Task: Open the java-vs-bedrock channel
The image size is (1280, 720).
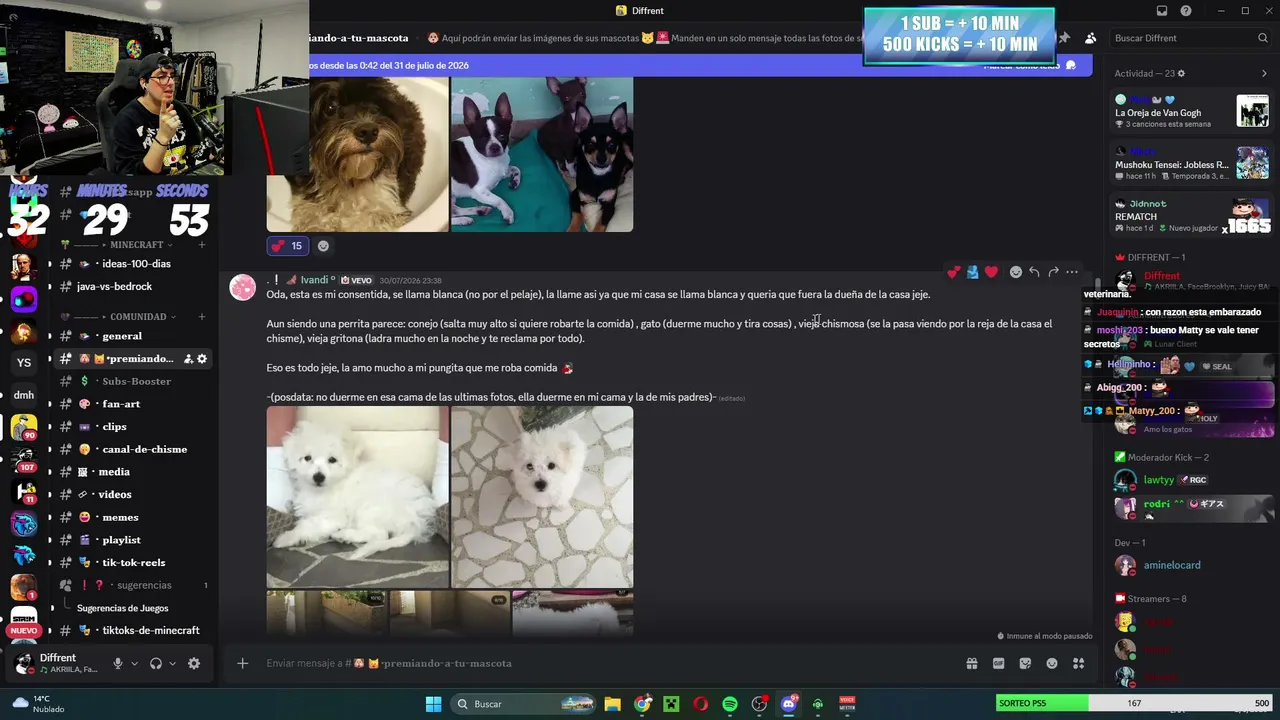Action: [x=134, y=287]
